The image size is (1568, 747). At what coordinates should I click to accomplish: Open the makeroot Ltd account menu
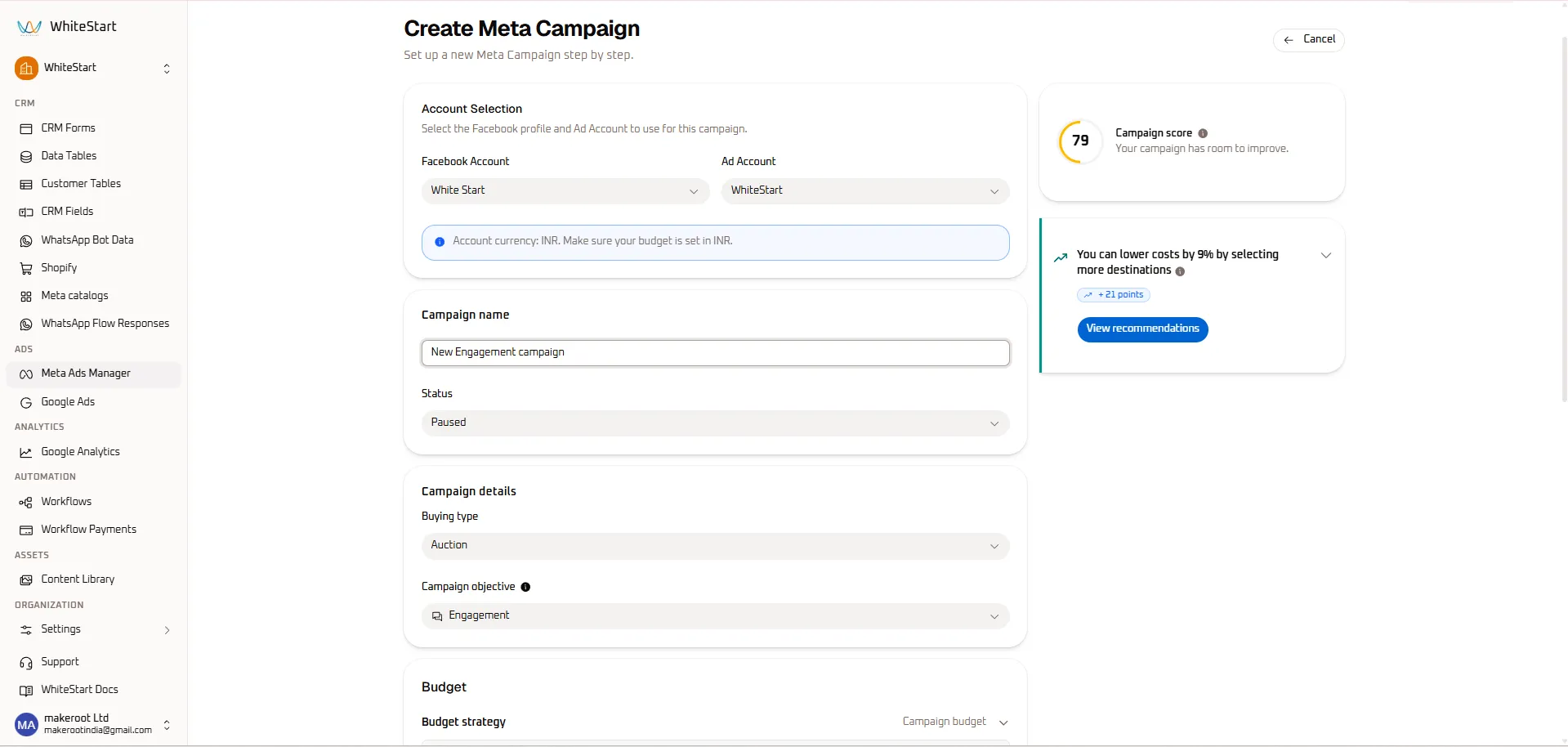[x=93, y=724]
